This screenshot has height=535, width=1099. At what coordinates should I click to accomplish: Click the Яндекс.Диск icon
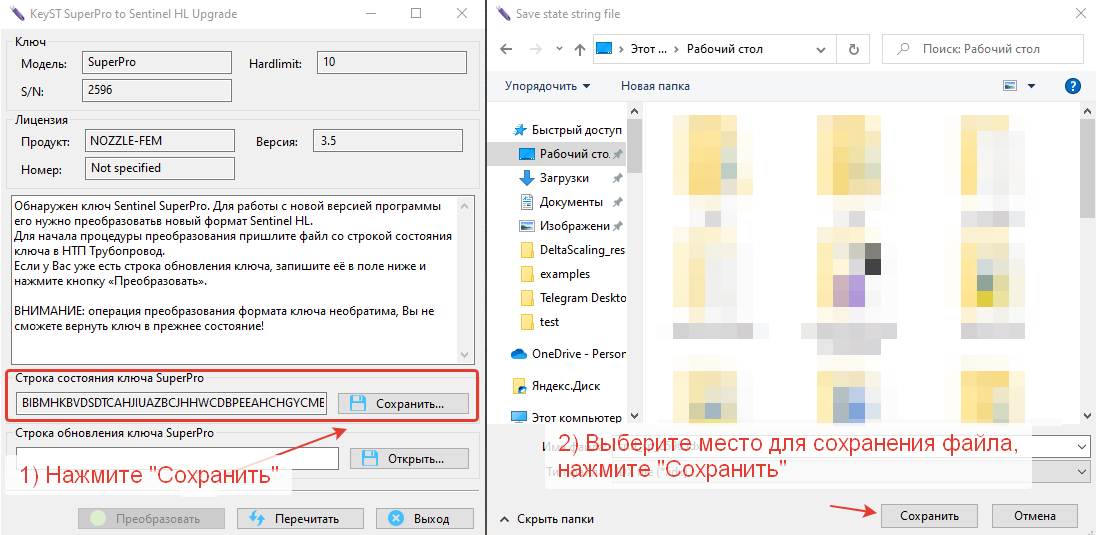[519, 386]
